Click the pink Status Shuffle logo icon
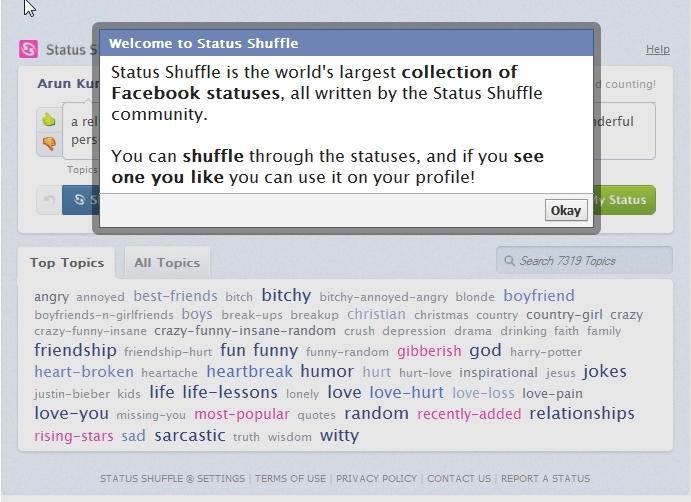 (28, 49)
